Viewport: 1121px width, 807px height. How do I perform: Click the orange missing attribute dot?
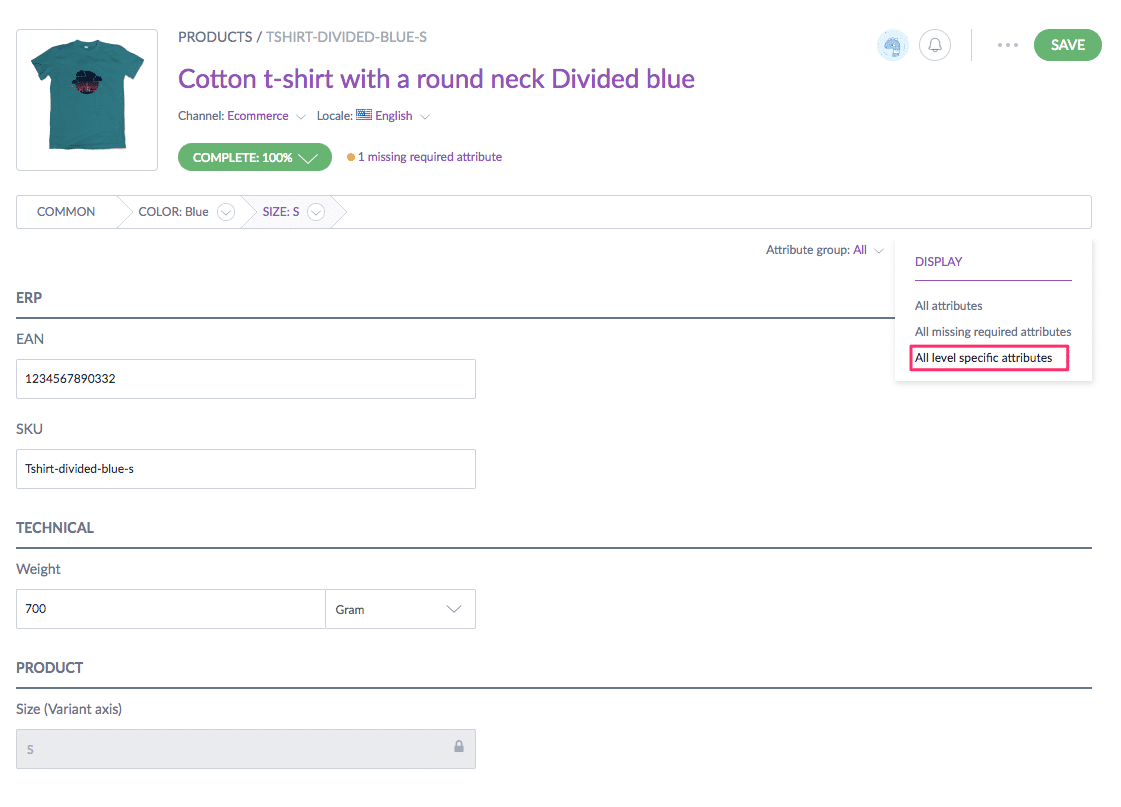pos(351,157)
